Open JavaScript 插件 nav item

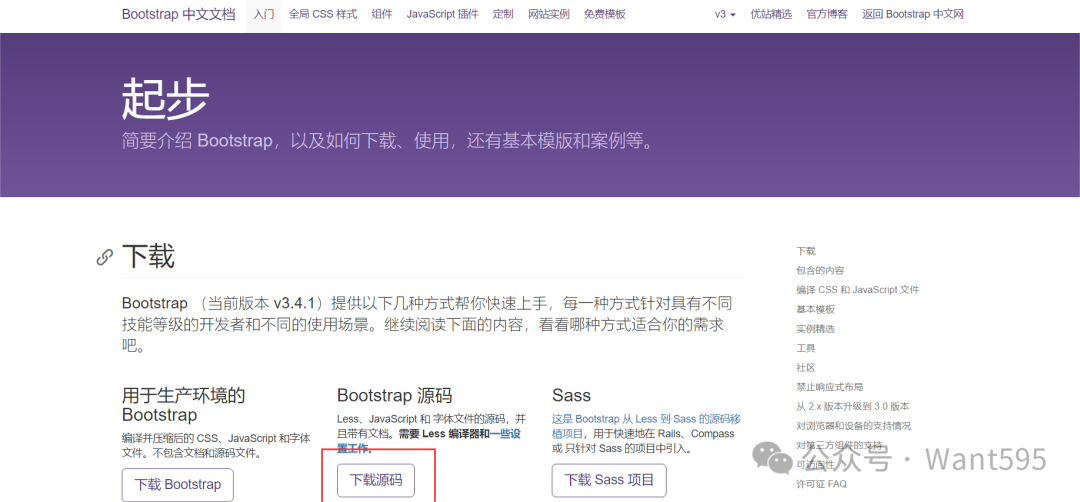[x=442, y=14]
